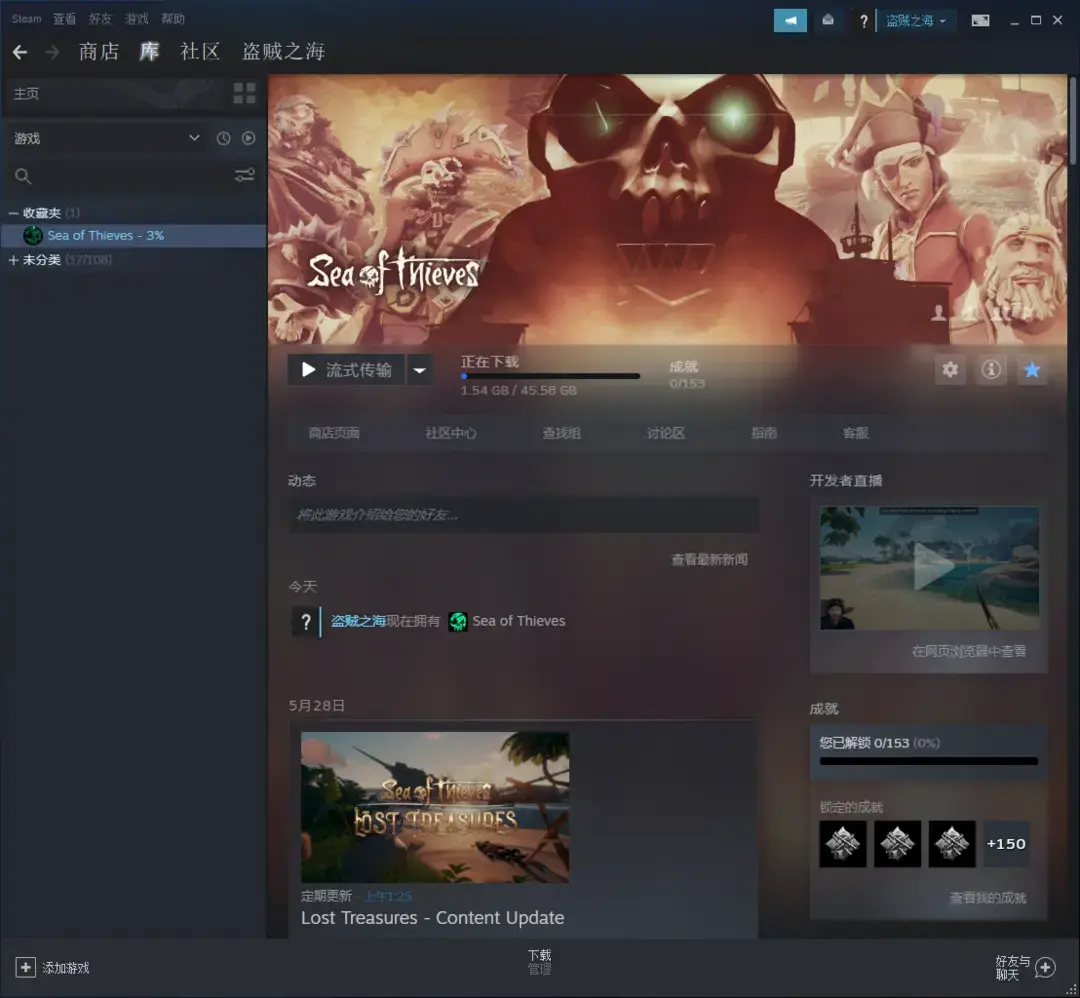Click the achievements 0/153 progress bar
This screenshot has height=998, width=1080.
(x=928, y=761)
